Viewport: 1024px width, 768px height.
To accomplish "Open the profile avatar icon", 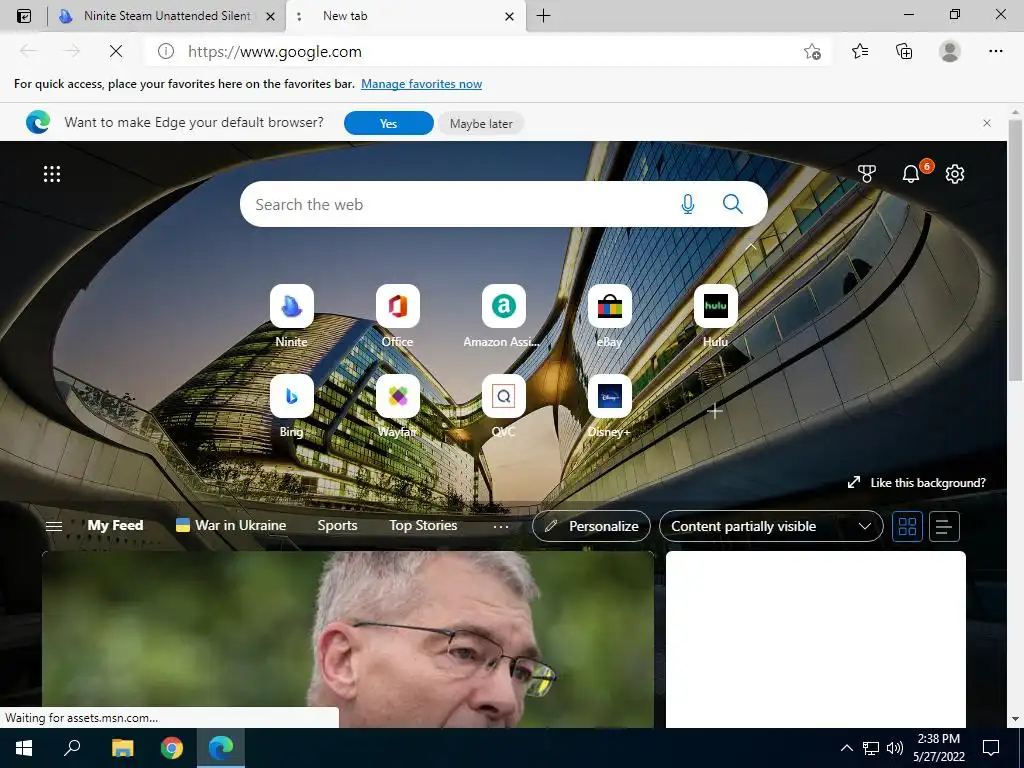I will (x=950, y=51).
